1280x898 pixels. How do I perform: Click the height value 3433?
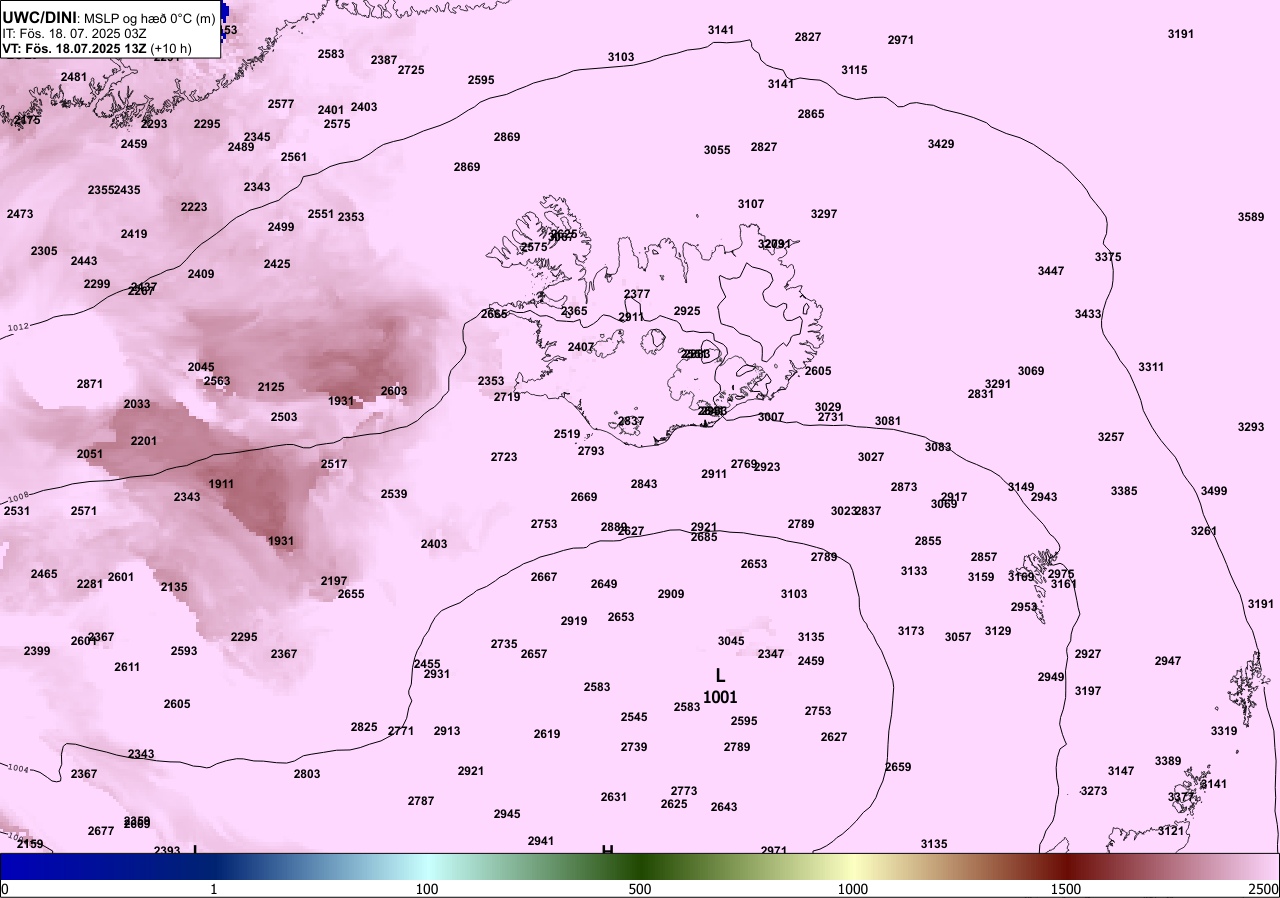point(1088,314)
